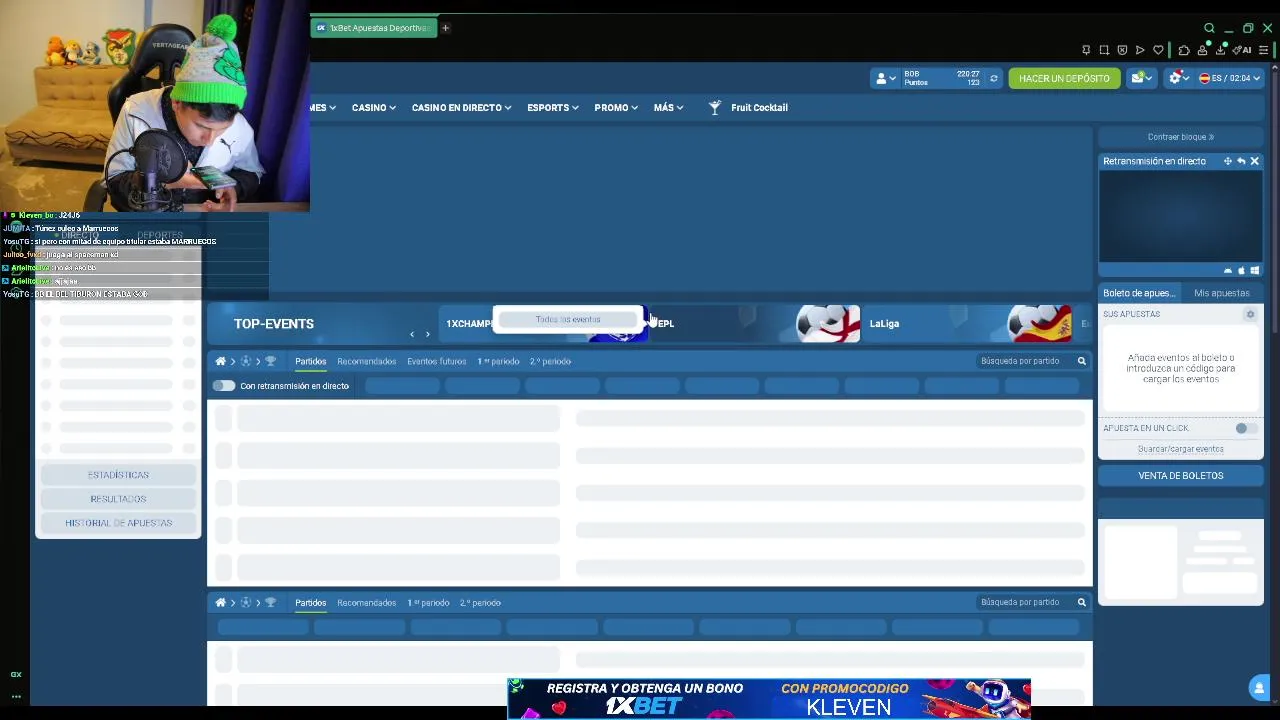Select Partidos tab in second section

point(310,603)
